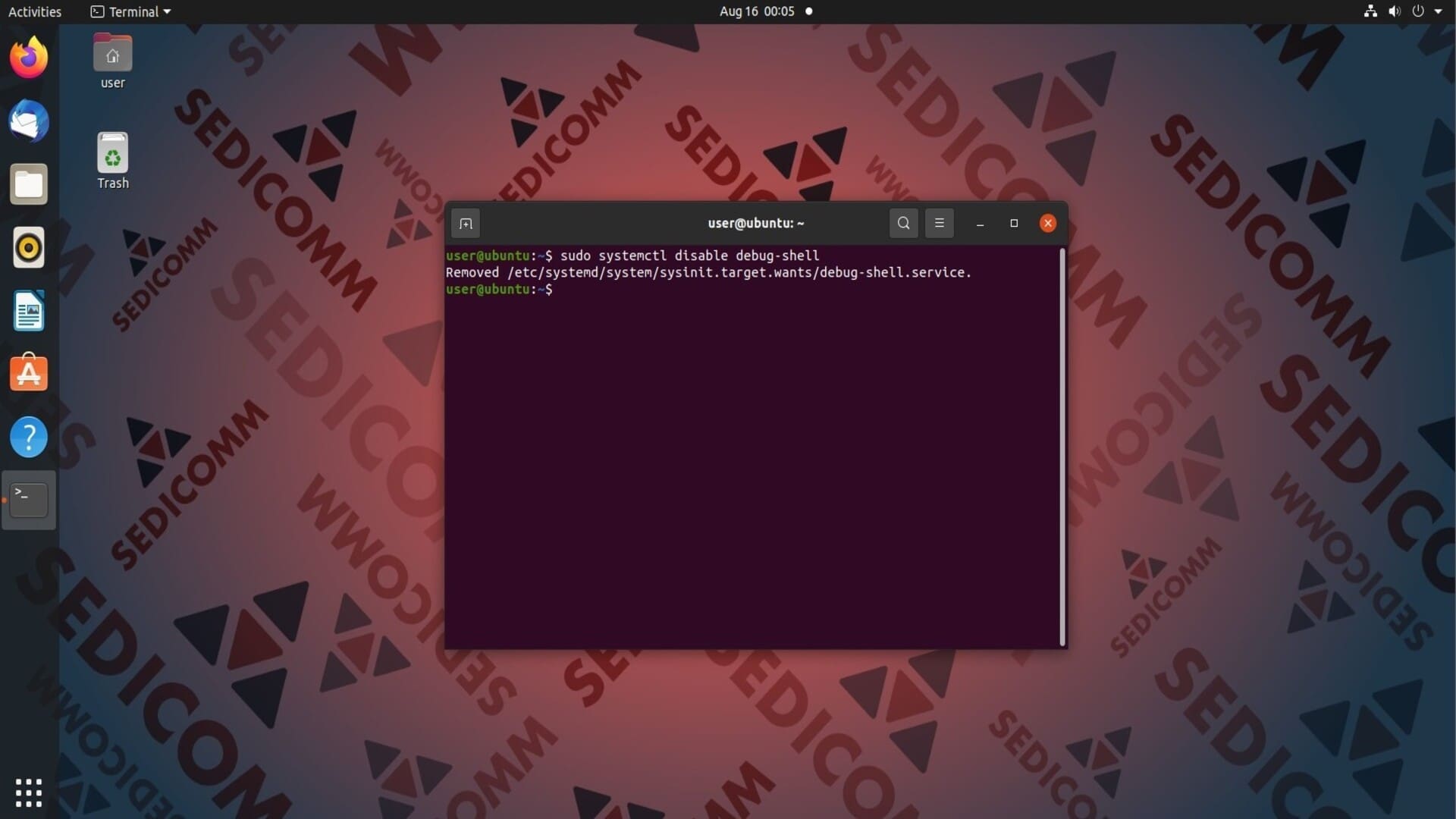Open the Terminal app menu in top bar

pos(130,11)
